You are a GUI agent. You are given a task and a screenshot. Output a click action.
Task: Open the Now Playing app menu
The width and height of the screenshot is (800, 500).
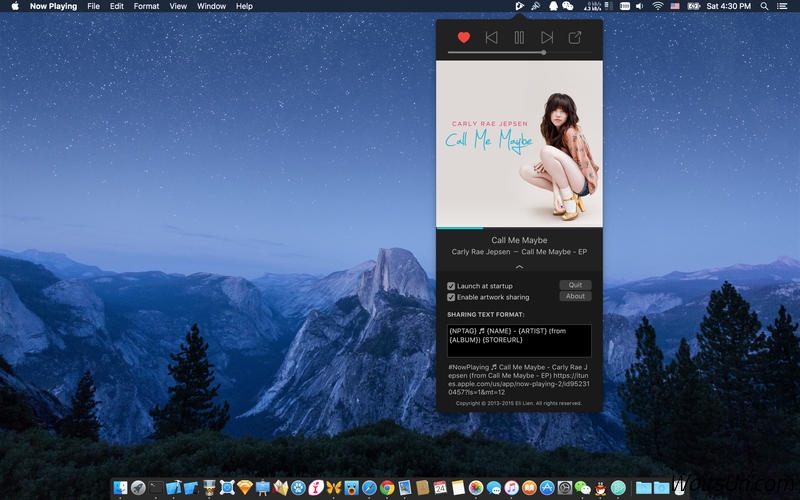click(53, 6)
